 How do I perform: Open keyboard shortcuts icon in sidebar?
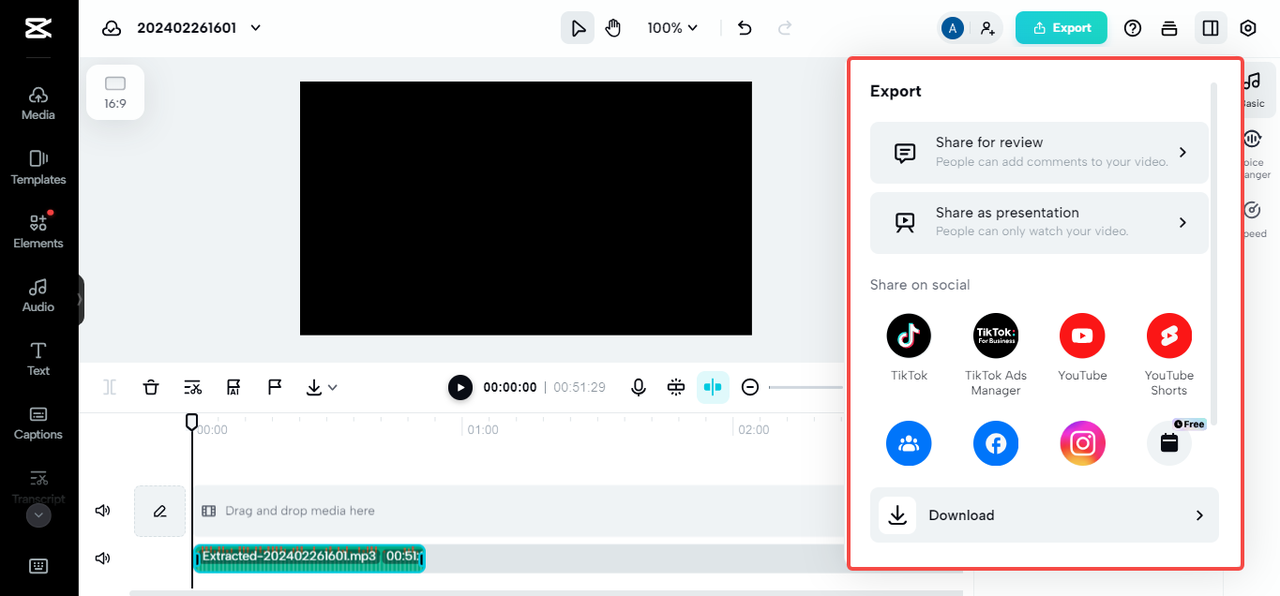click(x=38, y=566)
